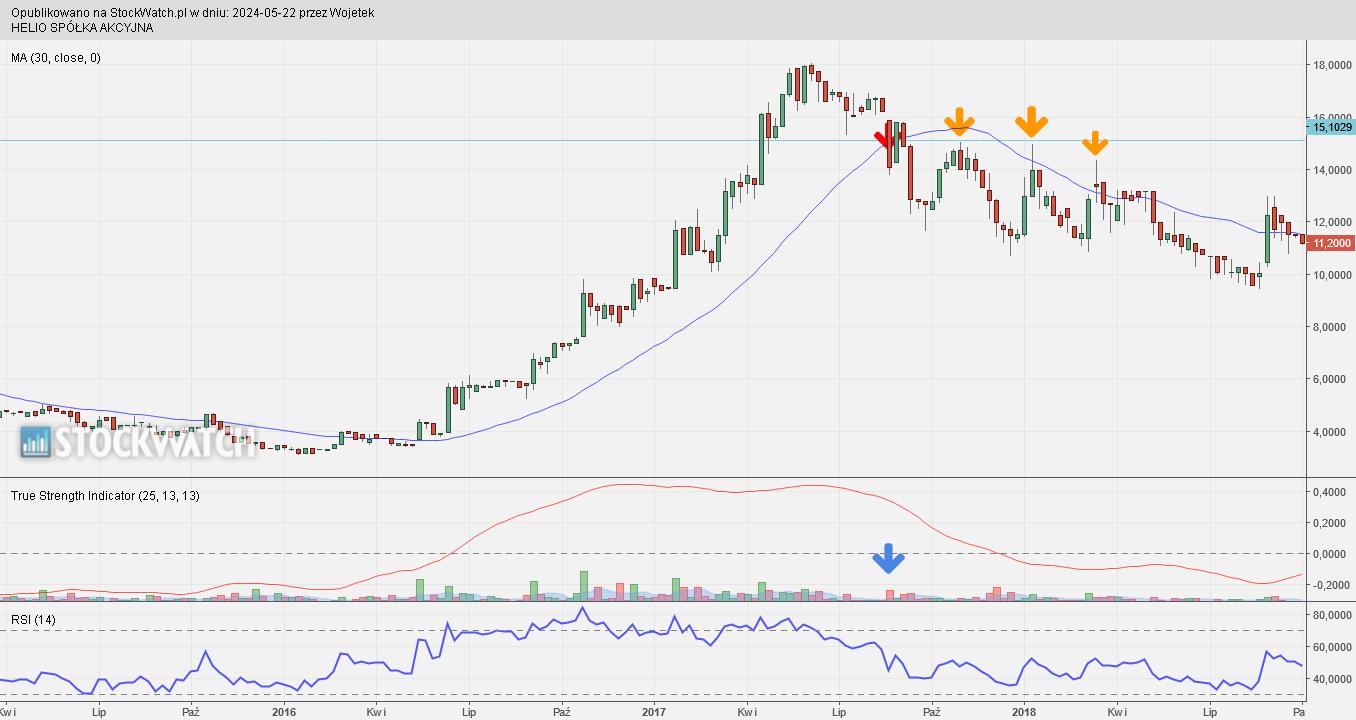The width and height of the screenshot is (1356, 720).
Task: Click the 80,0000 RSI axis value
Action: (x=1333, y=616)
